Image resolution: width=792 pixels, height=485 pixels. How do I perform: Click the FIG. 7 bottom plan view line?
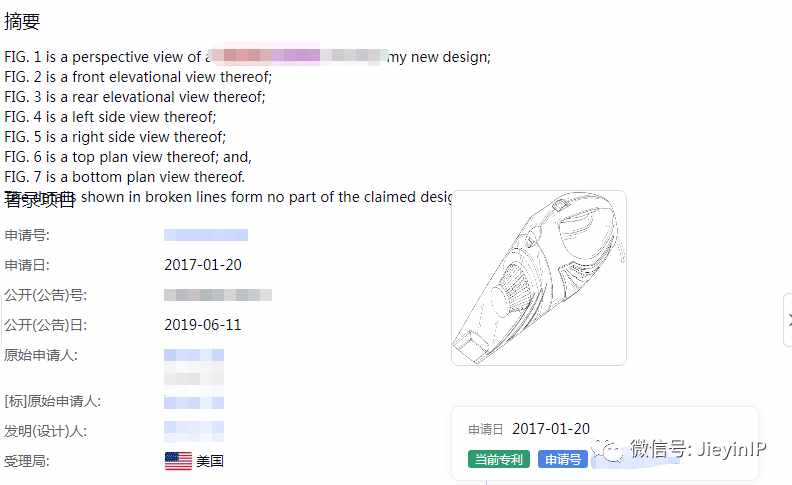pyautogui.click(x=124, y=177)
